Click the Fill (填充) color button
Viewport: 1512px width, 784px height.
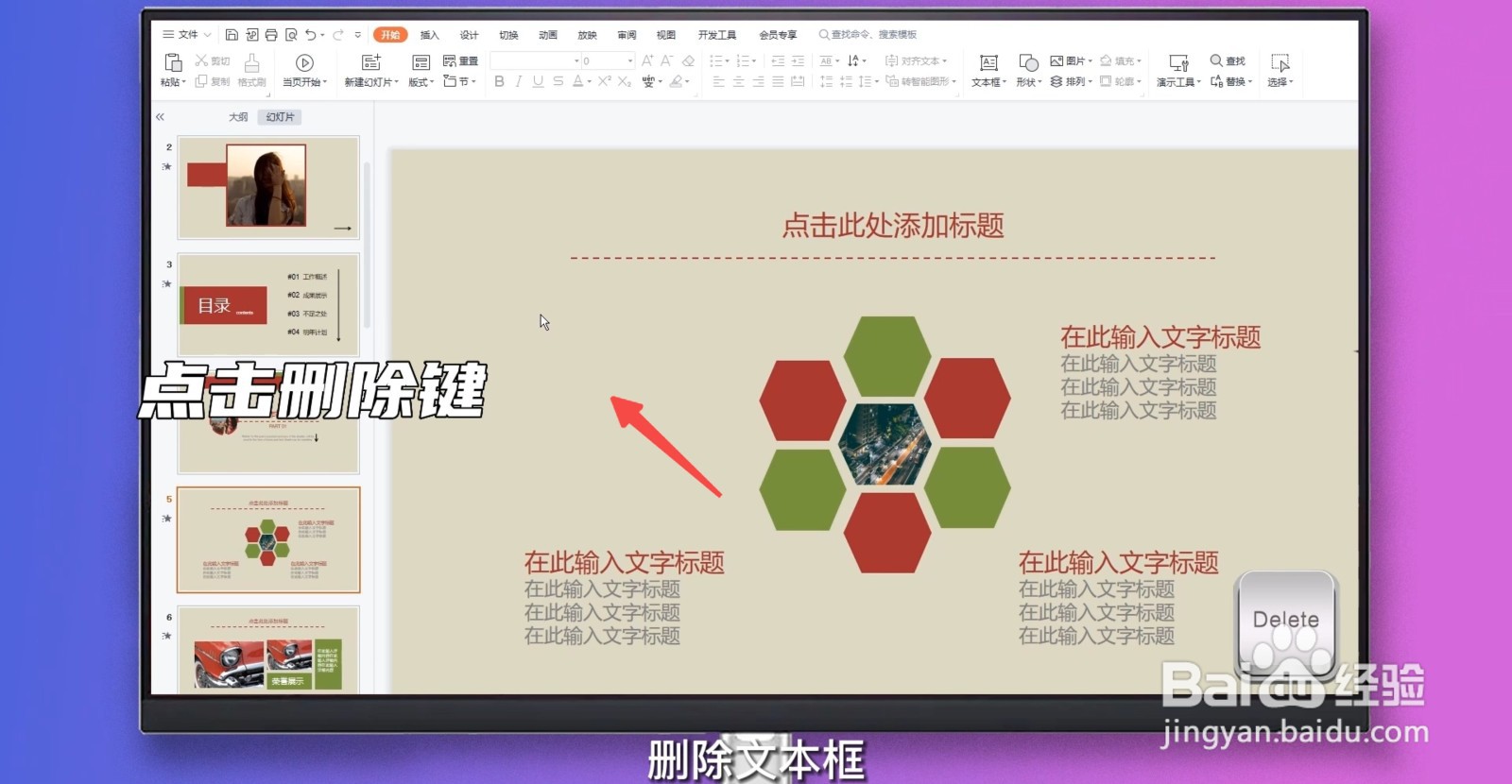tap(1121, 60)
